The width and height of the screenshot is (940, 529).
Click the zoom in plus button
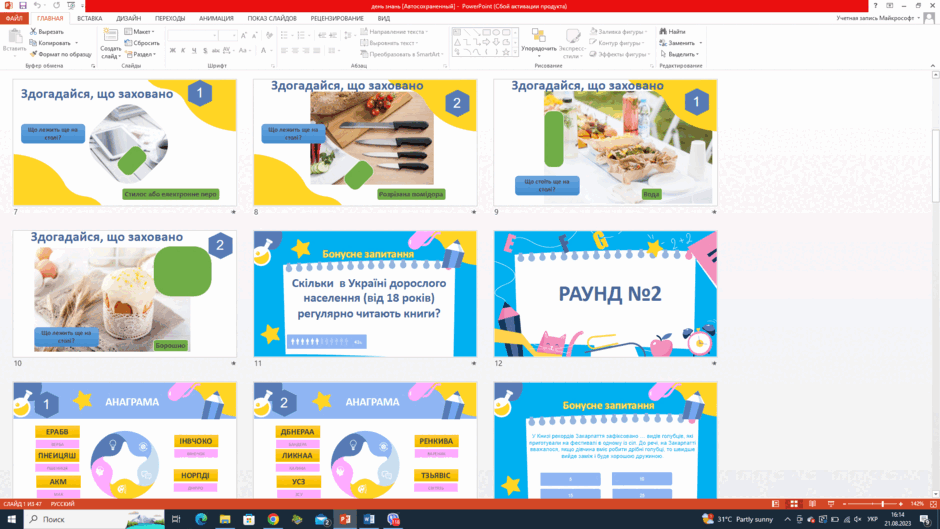pyautogui.click(x=900, y=504)
